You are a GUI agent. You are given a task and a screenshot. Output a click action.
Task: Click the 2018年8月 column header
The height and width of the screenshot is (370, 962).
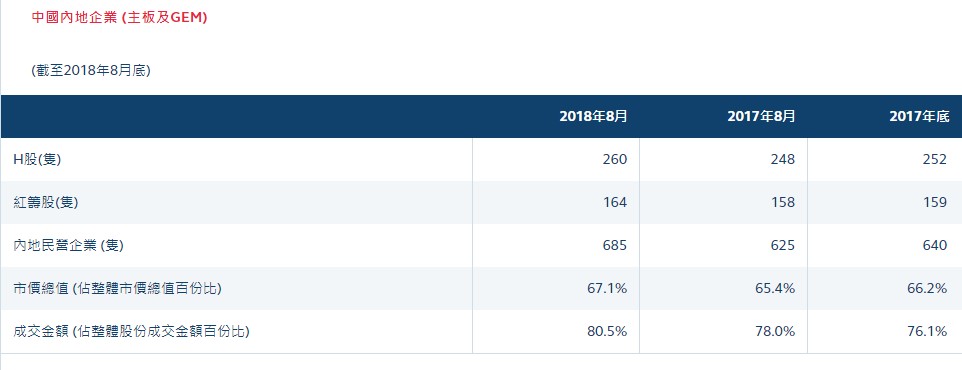(593, 117)
